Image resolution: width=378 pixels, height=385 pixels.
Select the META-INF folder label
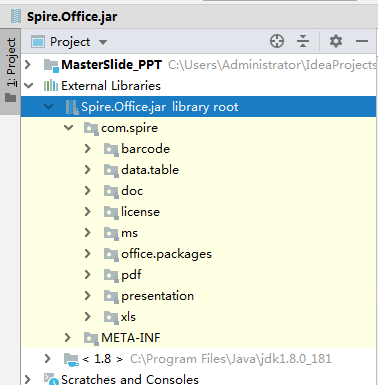pos(131,338)
